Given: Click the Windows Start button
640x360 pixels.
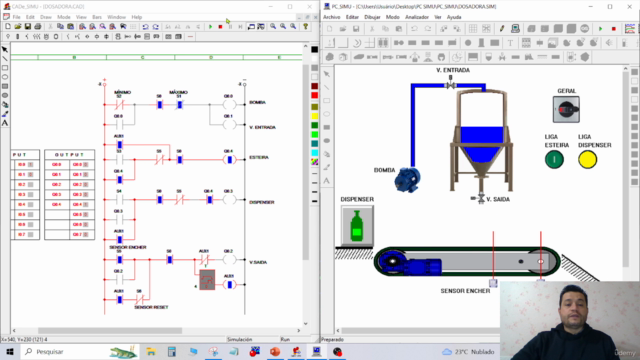Looking at the screenshot, I should (10, 351).
